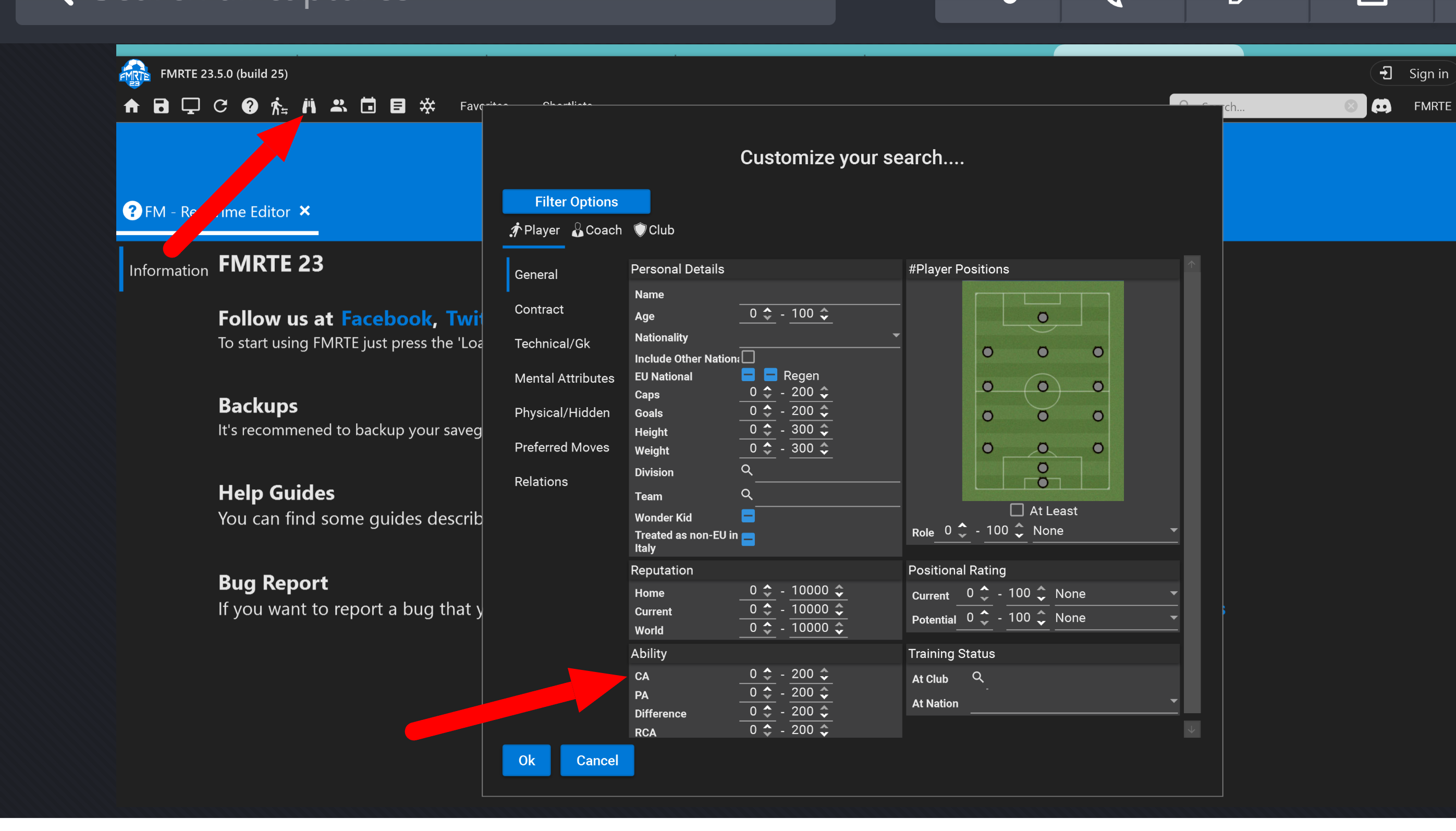Toggle Regen tri-state checkbox
Viewport: 1456px width, 831px height.
pyautogui.click(x=770, y=375)
